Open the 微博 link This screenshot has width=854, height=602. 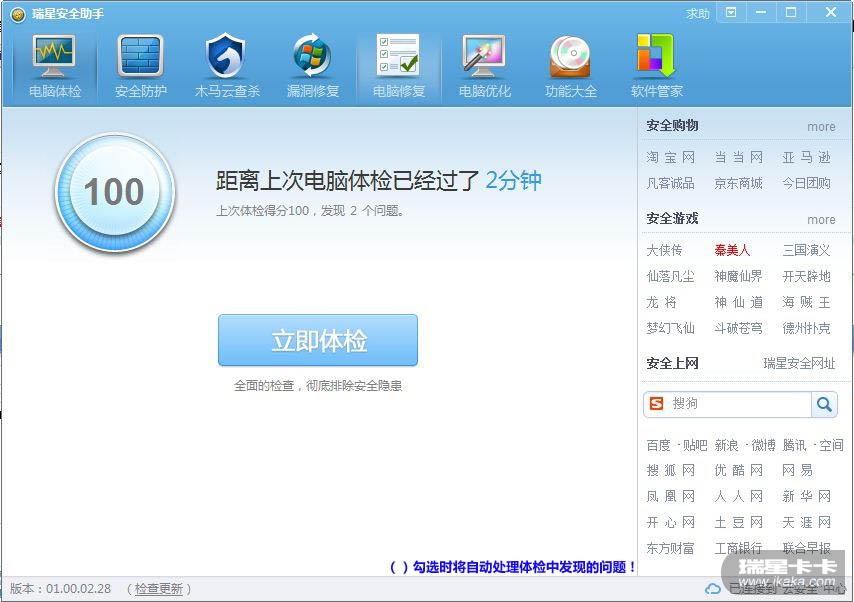tap(763, 446)
